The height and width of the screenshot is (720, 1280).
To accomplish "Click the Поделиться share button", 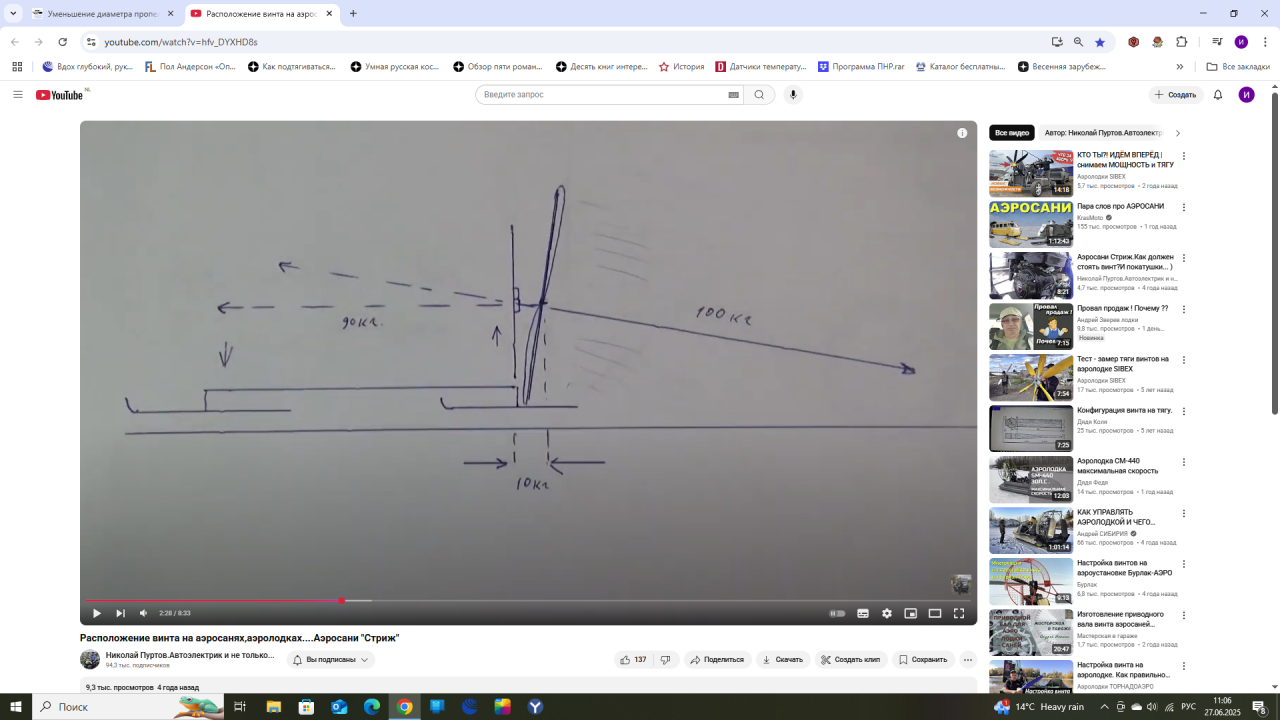I will [716, 660].
